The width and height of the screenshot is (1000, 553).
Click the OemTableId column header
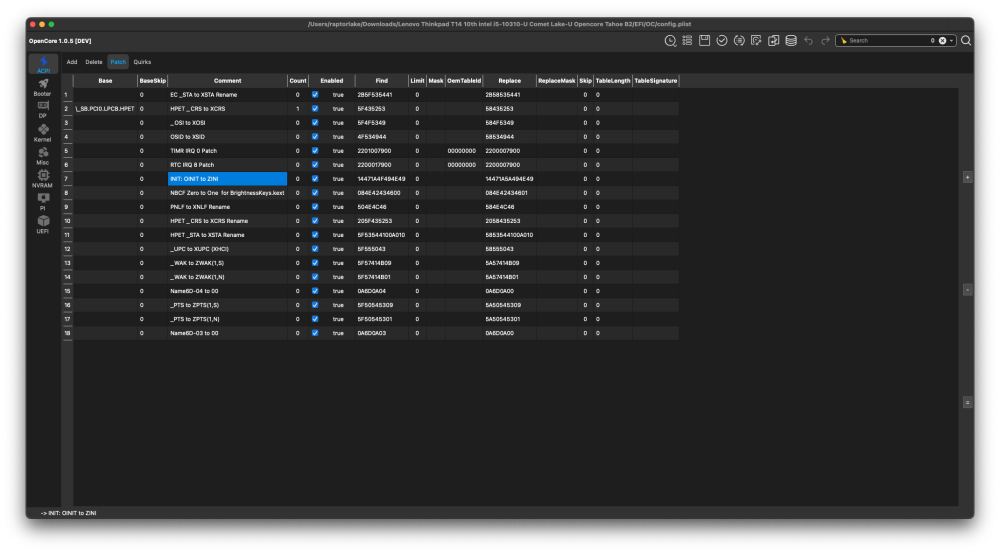pyautogui.click(x=464, y=81)
